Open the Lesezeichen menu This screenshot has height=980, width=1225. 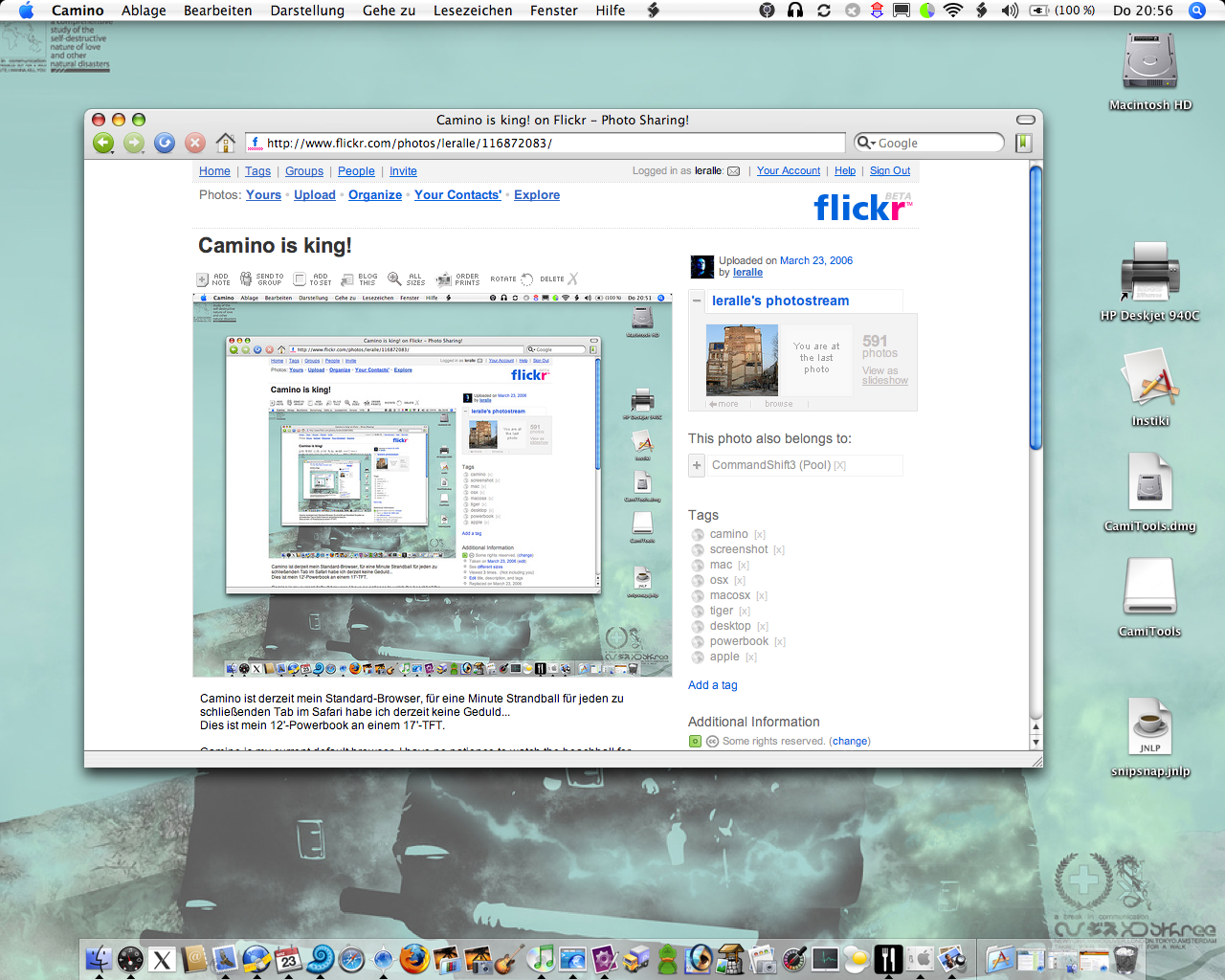pyautogui.click(x=473, y=11)
